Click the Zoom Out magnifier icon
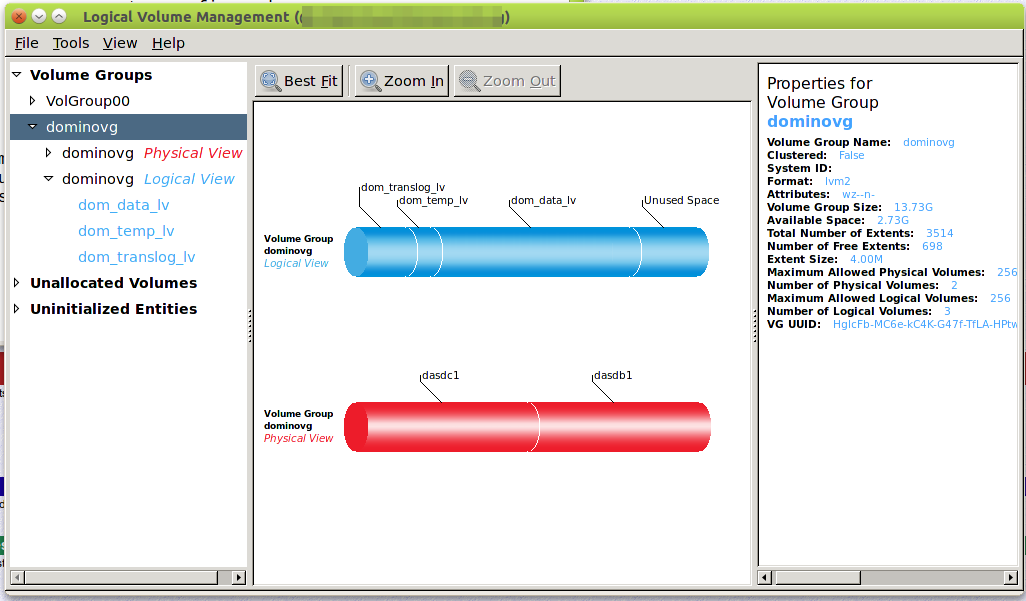 [469, 81]
